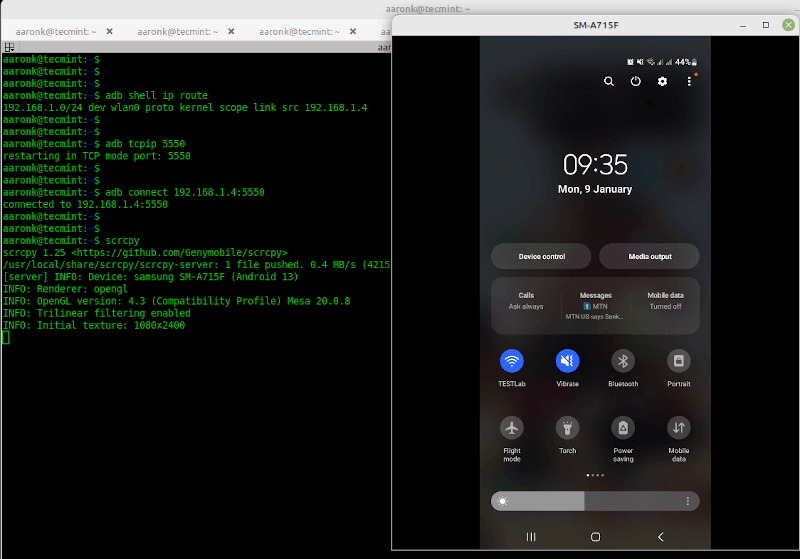Screen dimensions: 800x559
Task: Open the three-dot more options menu
Action: 689,82
